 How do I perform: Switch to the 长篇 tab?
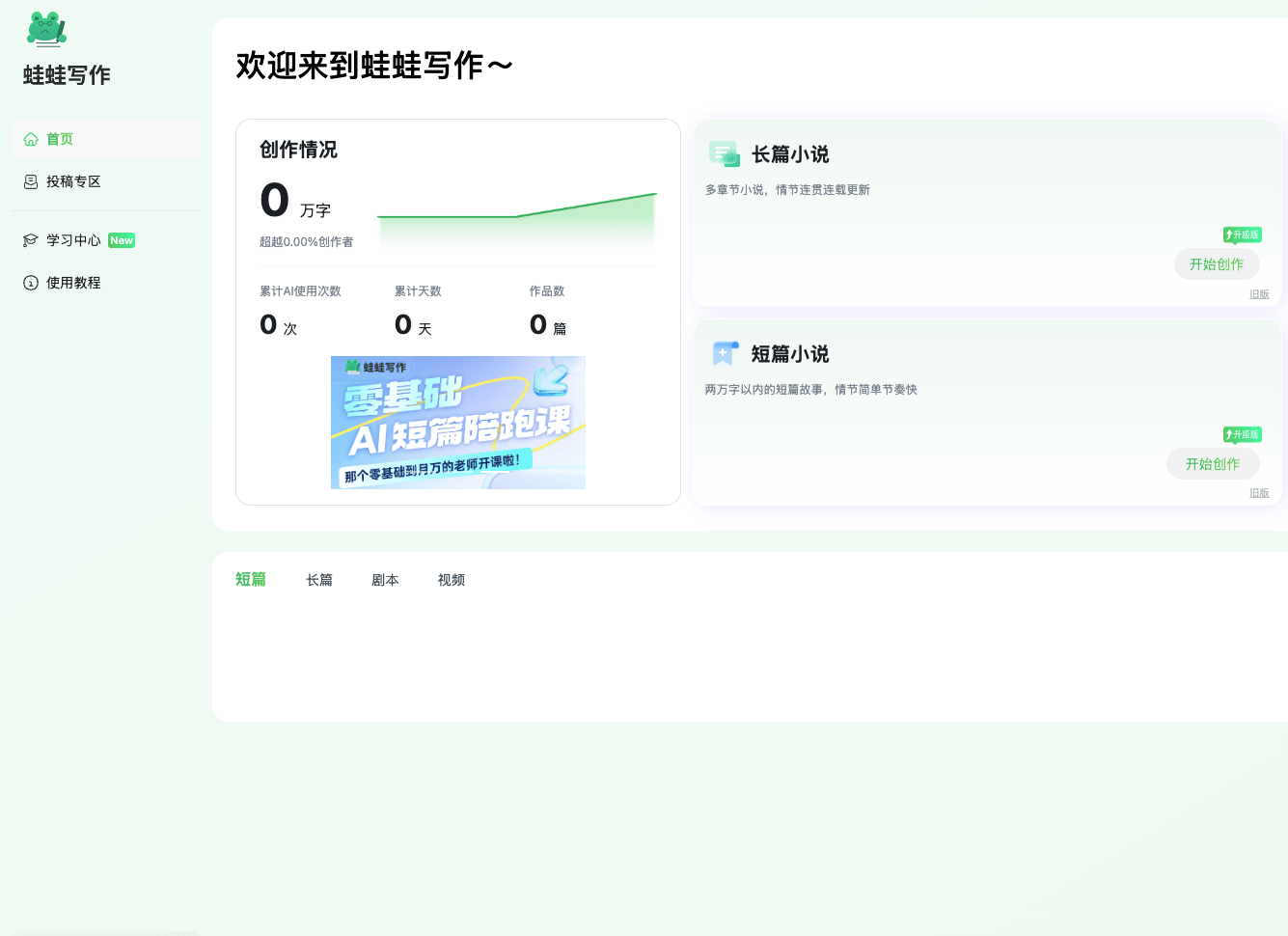(319, 579)
